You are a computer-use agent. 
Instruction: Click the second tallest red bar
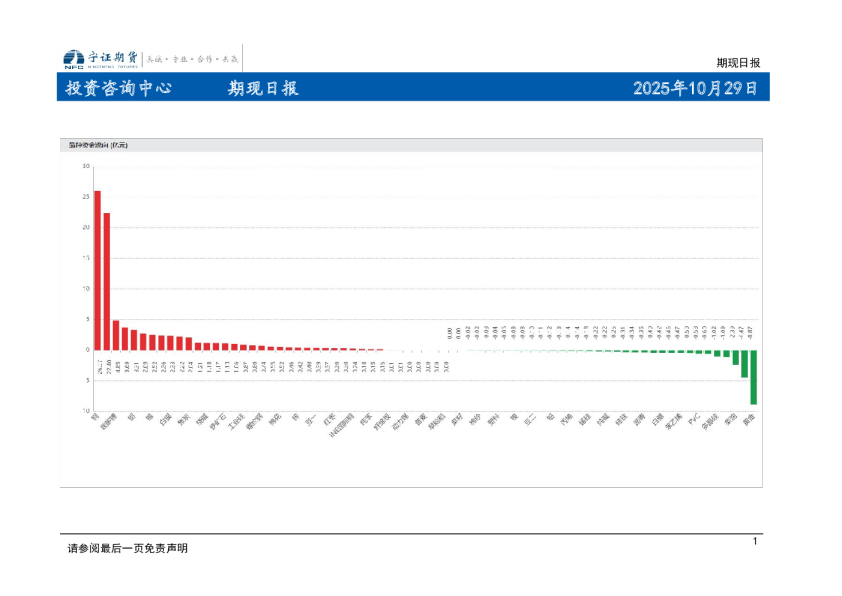(107, 281)
